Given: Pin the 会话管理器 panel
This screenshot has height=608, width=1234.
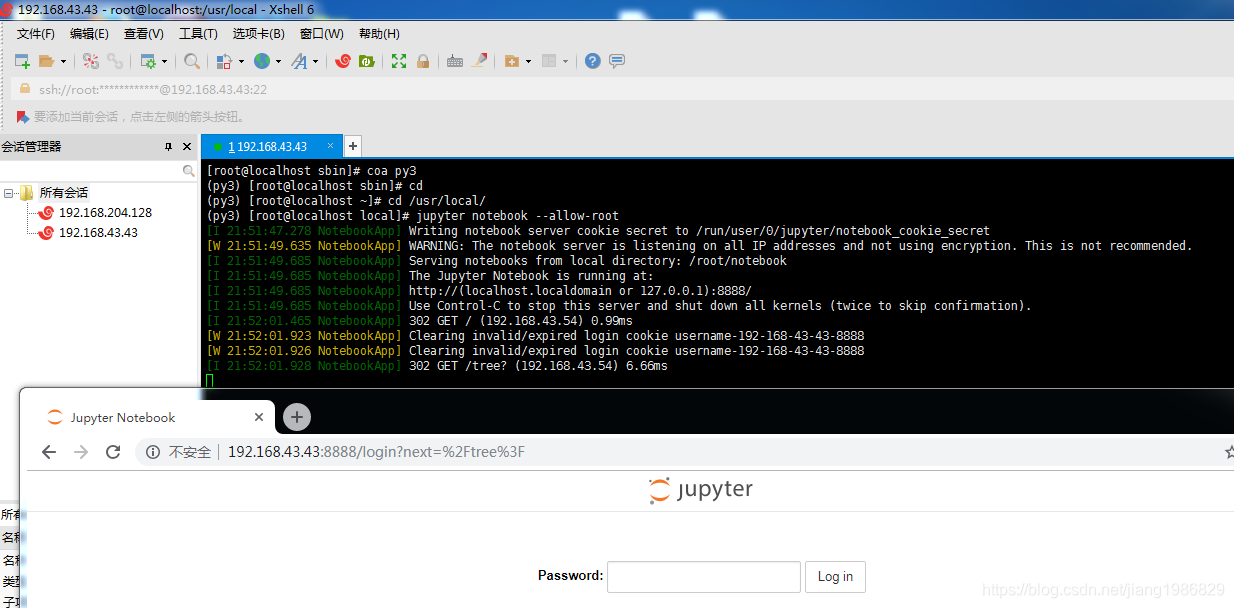Looking at the screenshot, I should (x=168, y=147).
